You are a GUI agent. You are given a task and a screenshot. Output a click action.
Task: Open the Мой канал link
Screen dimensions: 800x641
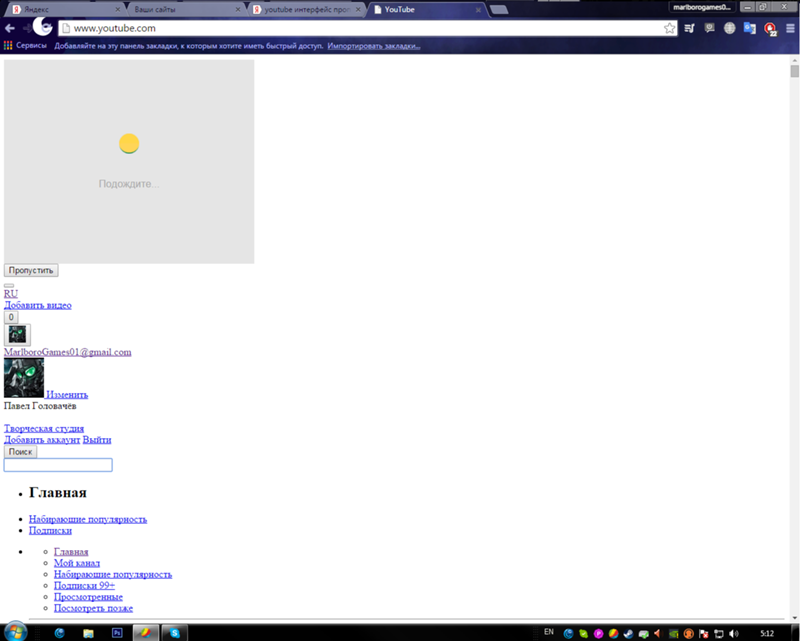[77, 563]
